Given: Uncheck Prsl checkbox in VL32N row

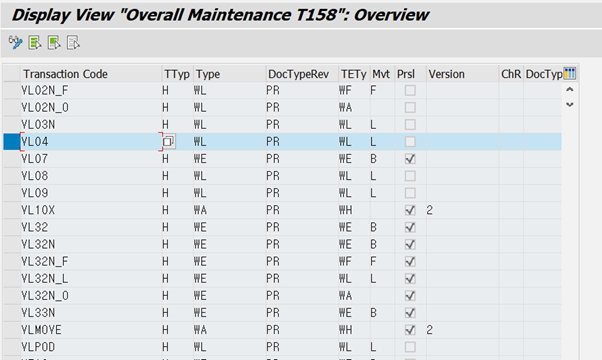Looking at the screenshot, I should (x=410, y=244).
